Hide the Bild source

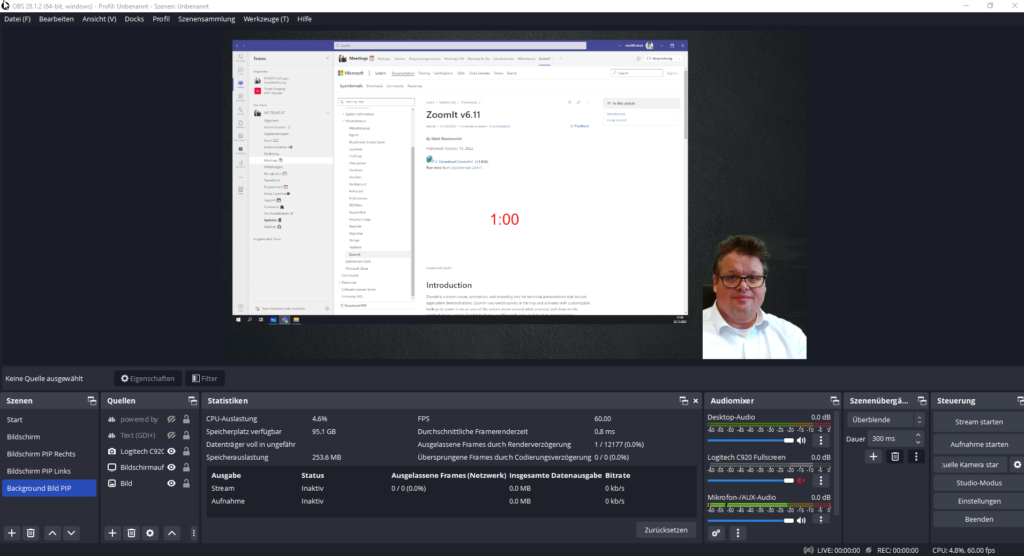coord(171,483)
